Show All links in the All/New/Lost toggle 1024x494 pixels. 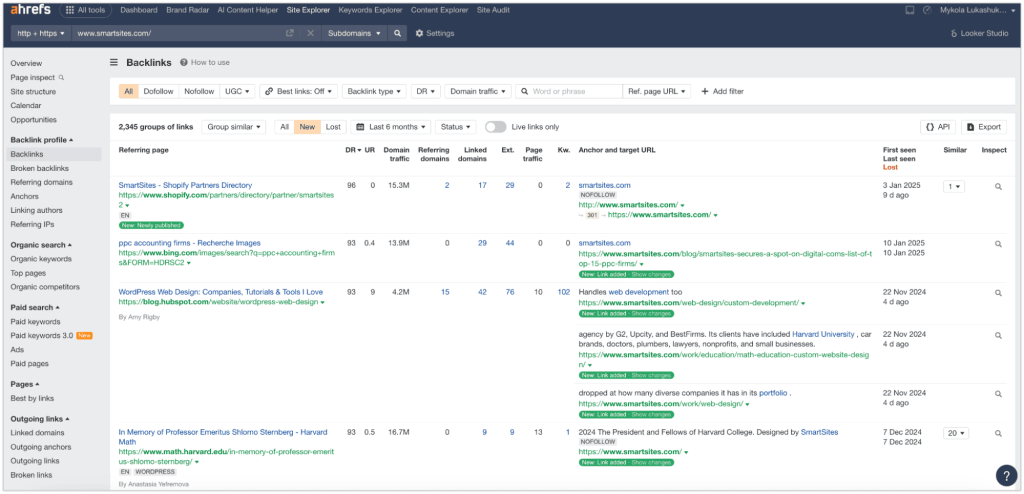coord(284,127)
